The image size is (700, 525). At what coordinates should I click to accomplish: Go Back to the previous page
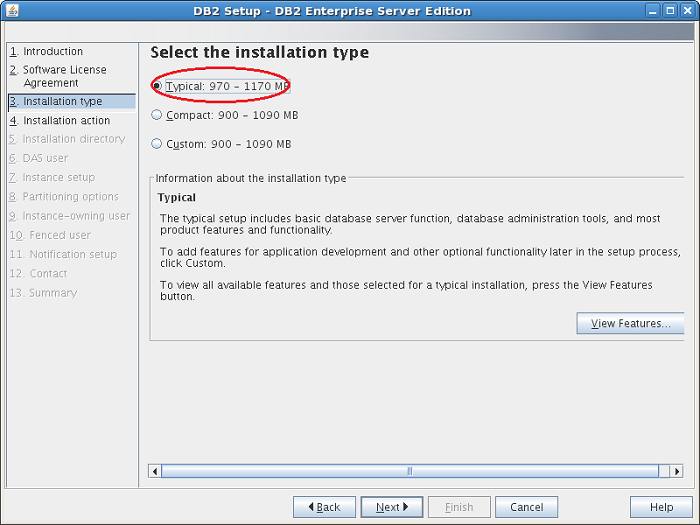tap(325, 507)
